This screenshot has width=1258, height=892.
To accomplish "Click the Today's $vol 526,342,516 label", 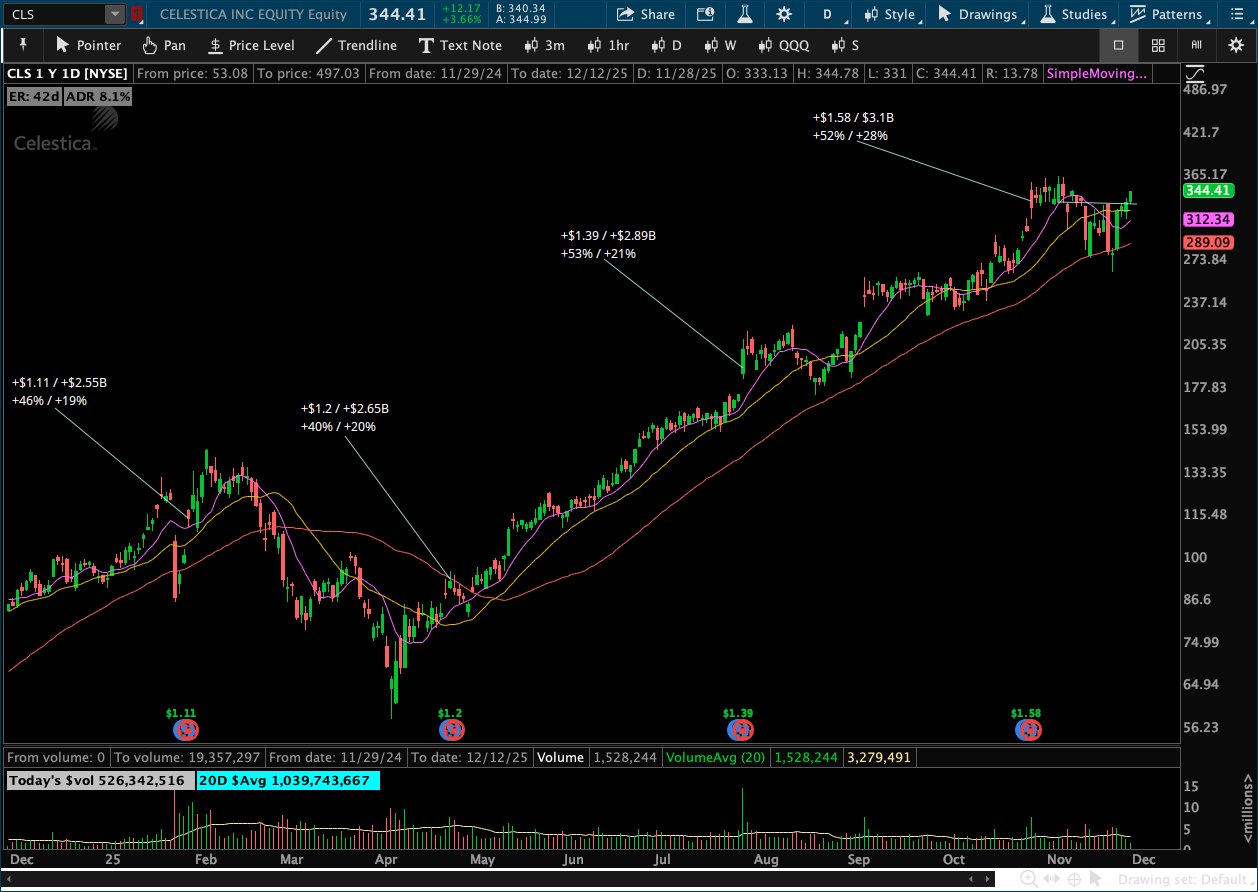I will coord(100,780).
